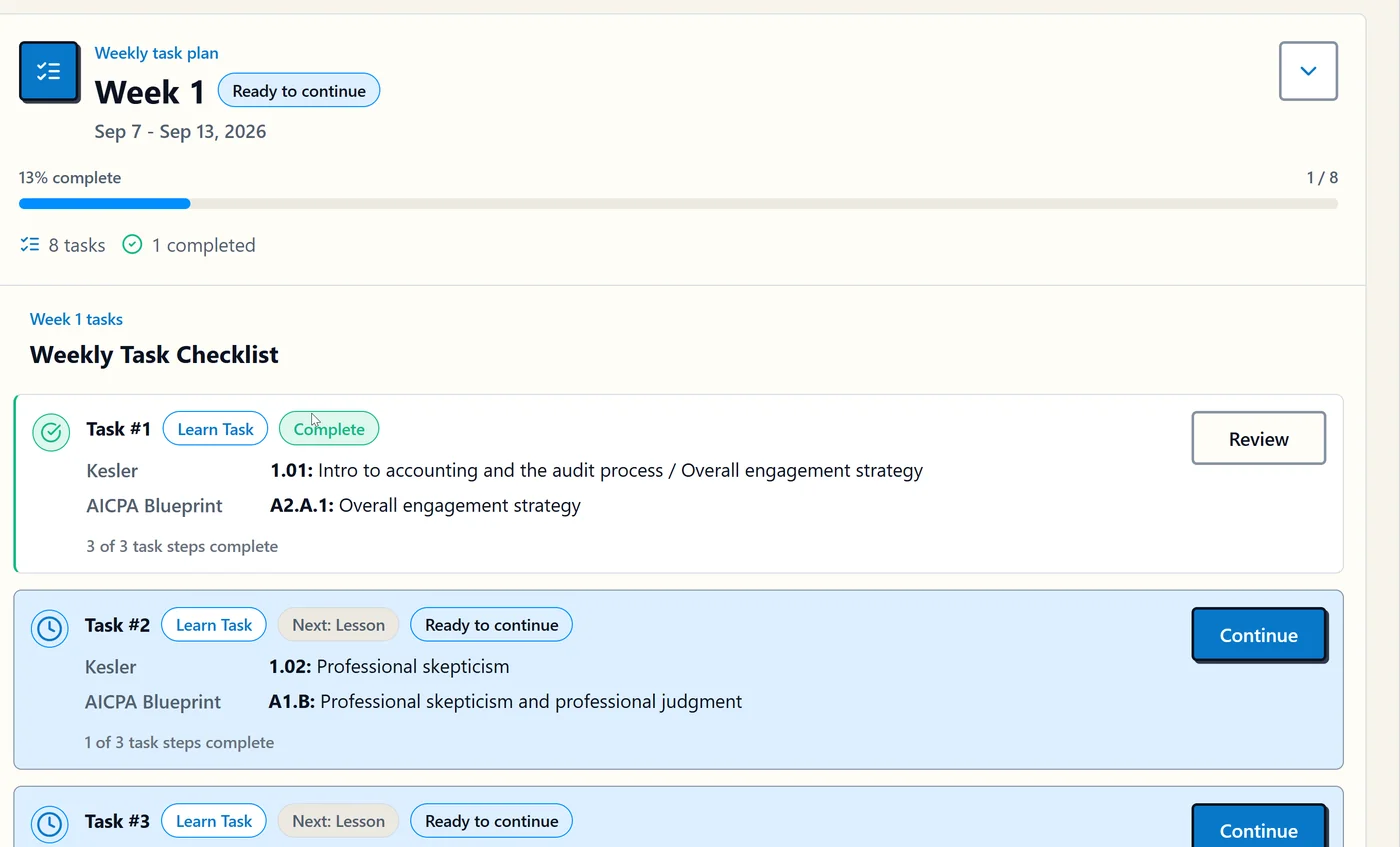Click 'A2.A.1: Overall engagement strategy' text

425,506
